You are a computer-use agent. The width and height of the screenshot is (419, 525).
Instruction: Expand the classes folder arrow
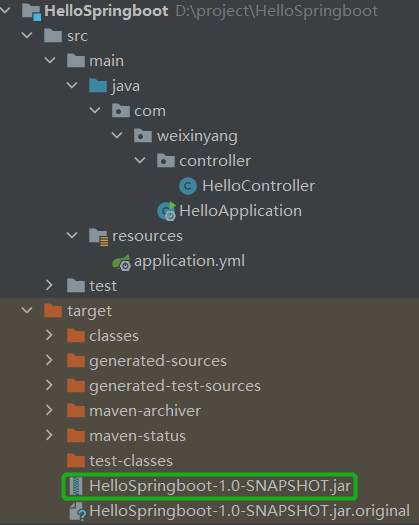click(x=49, y=335)
